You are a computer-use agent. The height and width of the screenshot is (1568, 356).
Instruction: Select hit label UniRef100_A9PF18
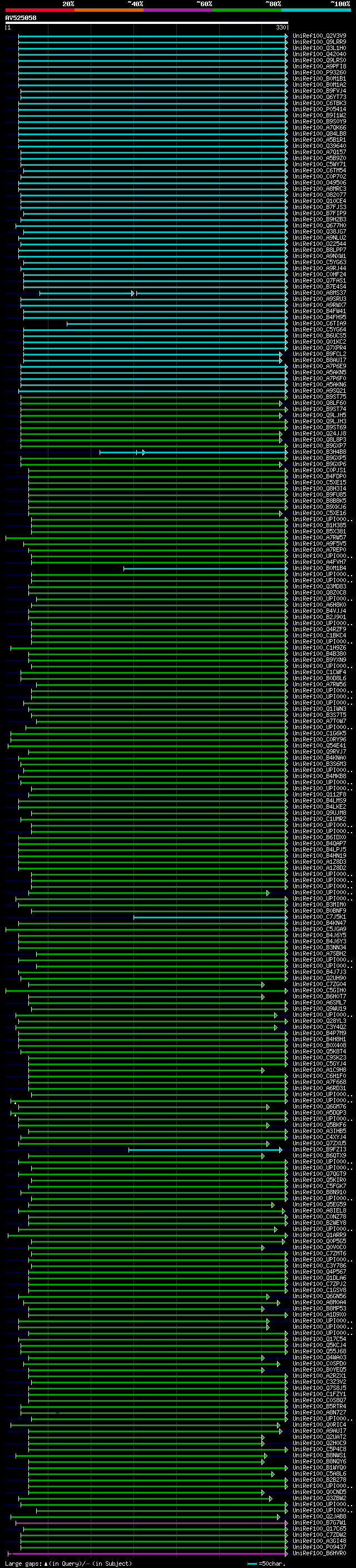[x=319, y=66]
